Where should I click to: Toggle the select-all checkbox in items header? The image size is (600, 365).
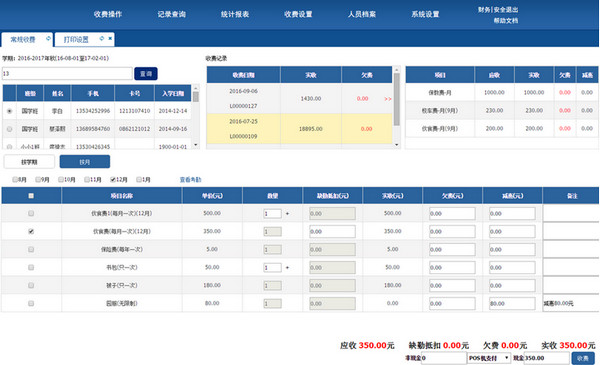pos(31,196)
